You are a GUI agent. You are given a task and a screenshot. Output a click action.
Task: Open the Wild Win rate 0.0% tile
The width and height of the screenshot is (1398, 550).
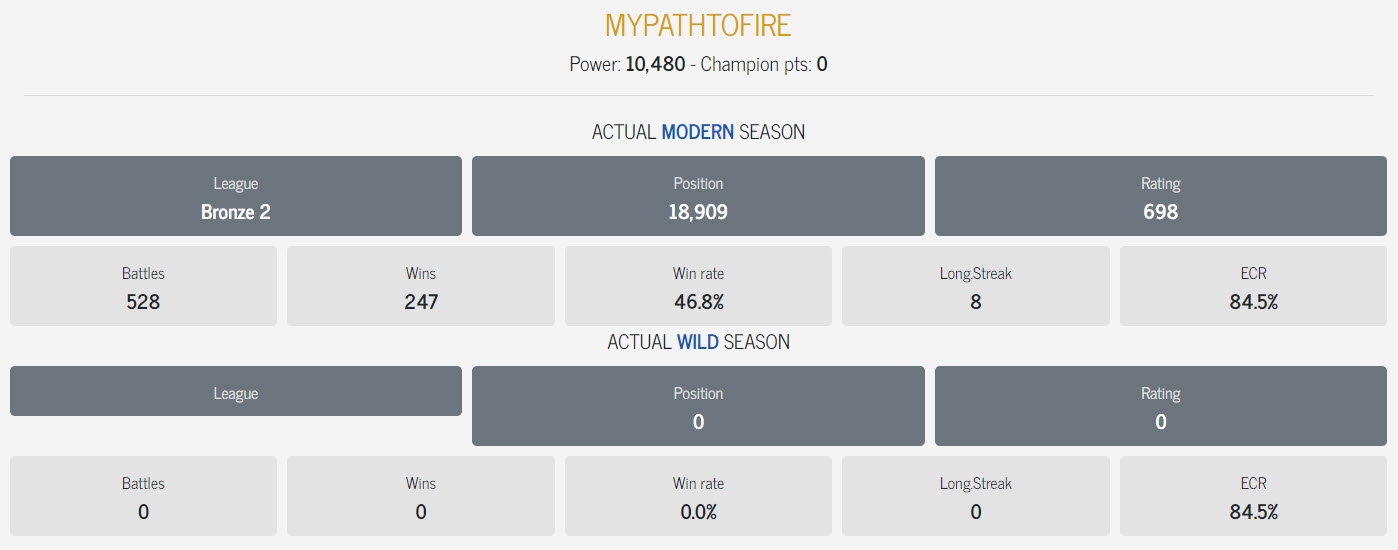tap(698, 496)
